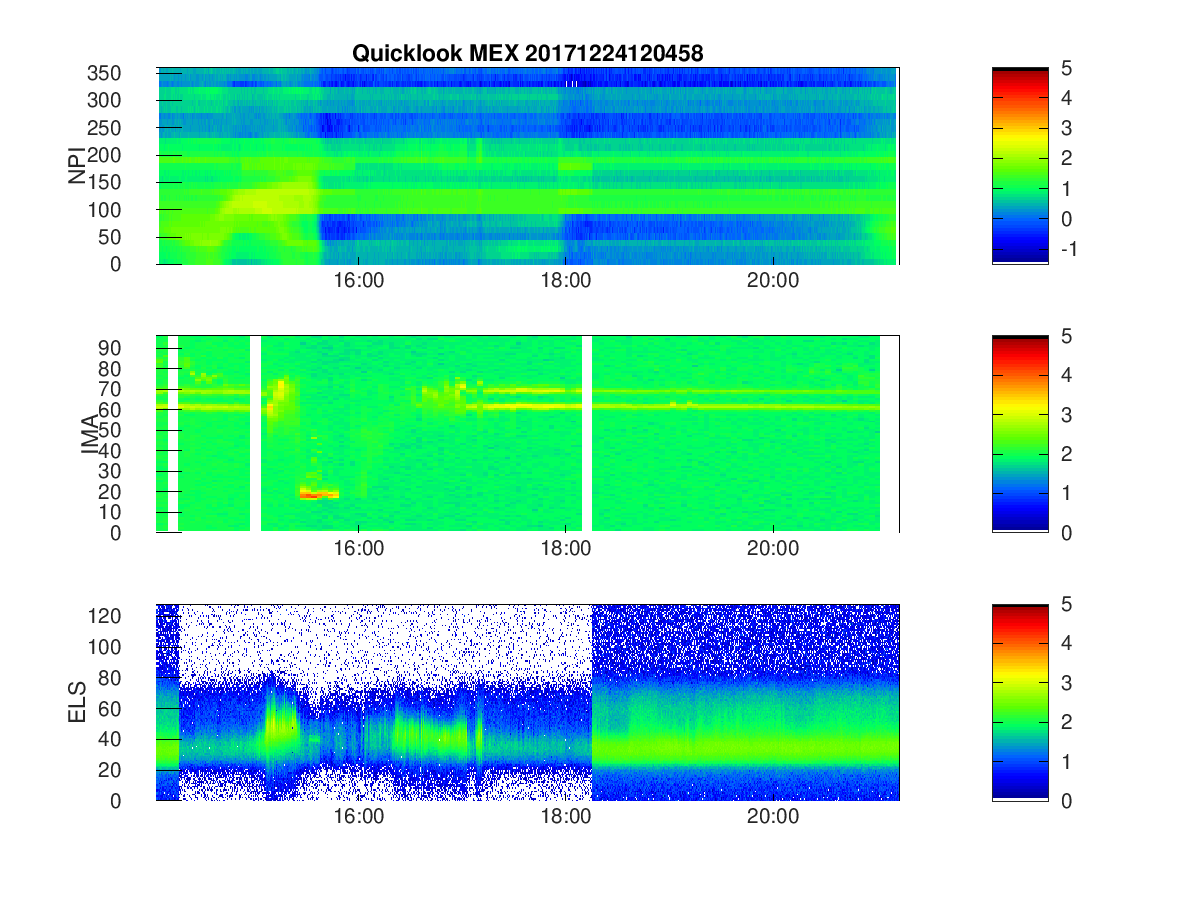This screenshot has height=900, width=1200.
Task: Click the 18:00 label under NPI plot
Action: (565, 280)
